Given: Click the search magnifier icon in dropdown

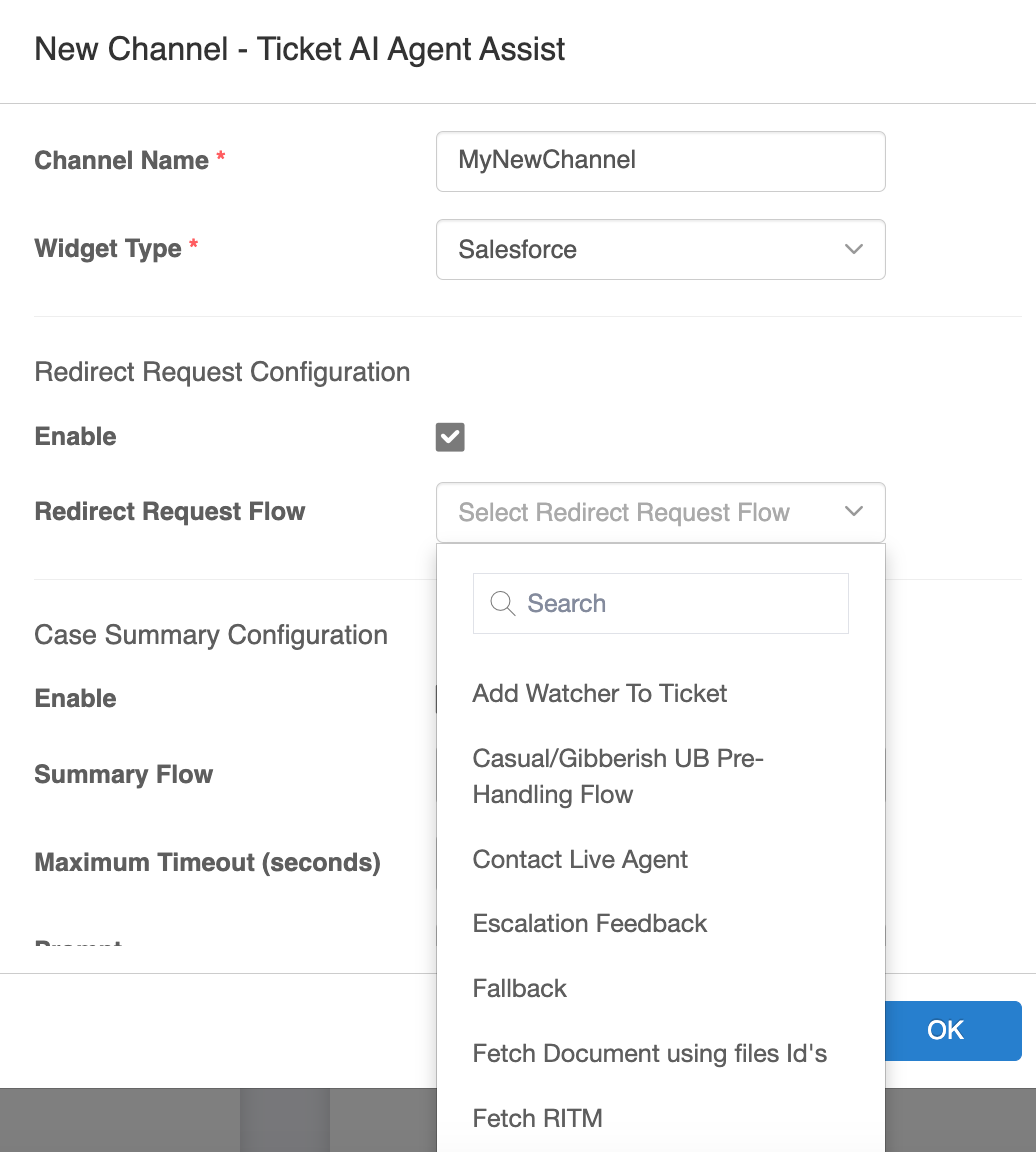Looking at the screenshot, I should click(x=502, y=603).
